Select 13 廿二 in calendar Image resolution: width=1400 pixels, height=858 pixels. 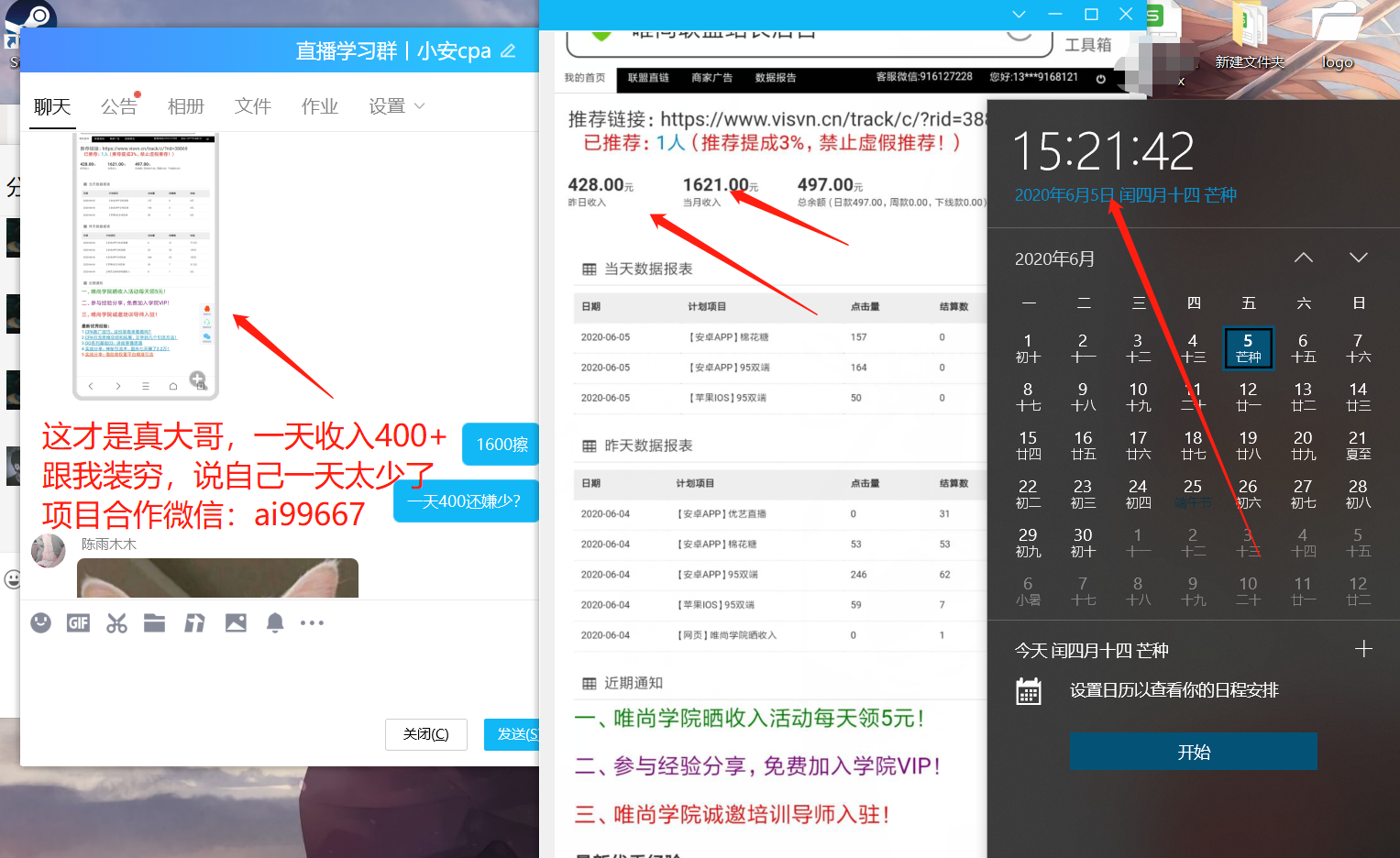(1303, 396)
